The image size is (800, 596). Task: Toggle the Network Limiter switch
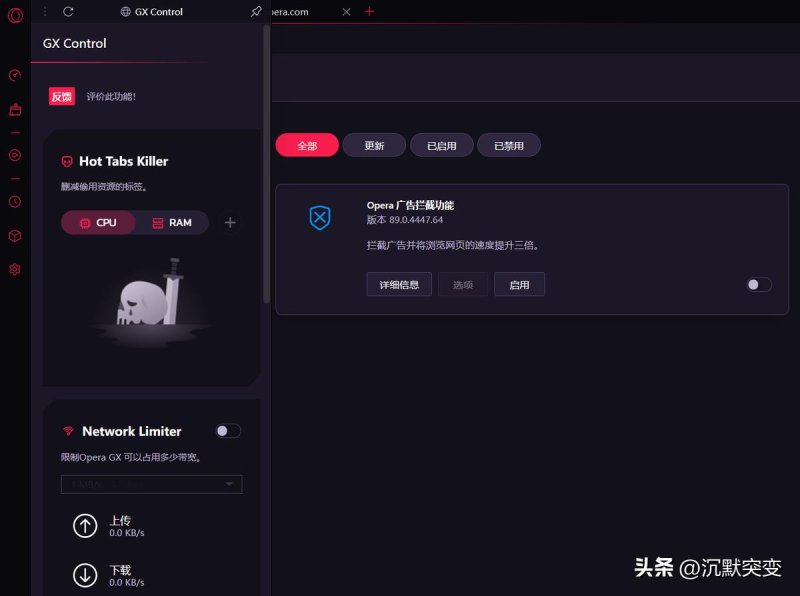pyautogui.click(x=228, y=431)
